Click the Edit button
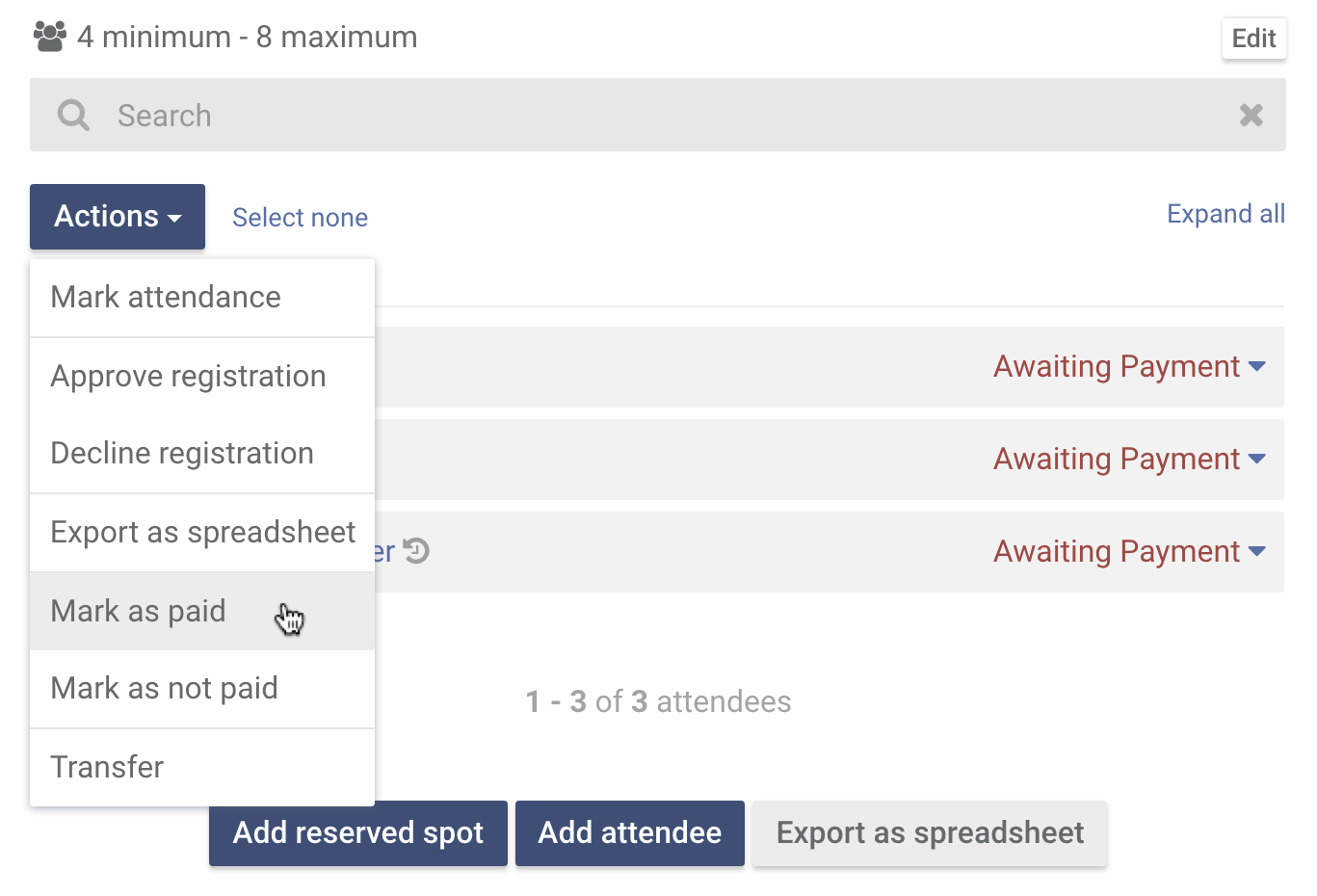The height and width of the screenshot is (896, 1317). pos(1253,39)
